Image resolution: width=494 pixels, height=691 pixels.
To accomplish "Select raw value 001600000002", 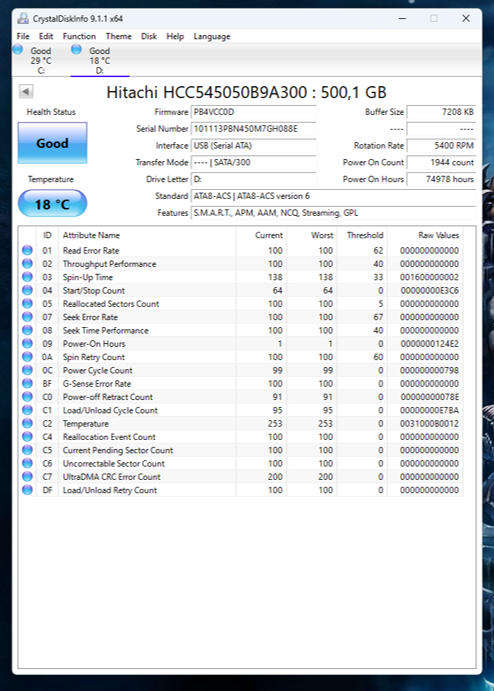I will coord(430,277).
